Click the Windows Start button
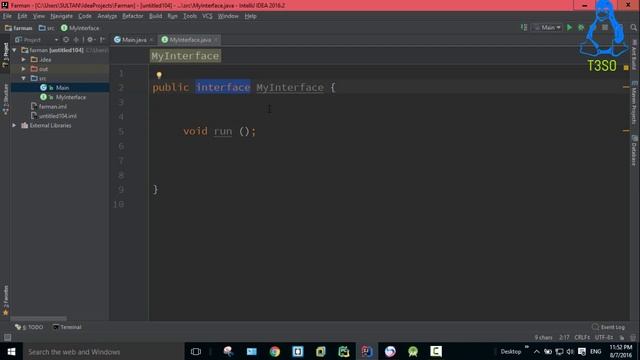The image size is (640, 360). (11, 351)
